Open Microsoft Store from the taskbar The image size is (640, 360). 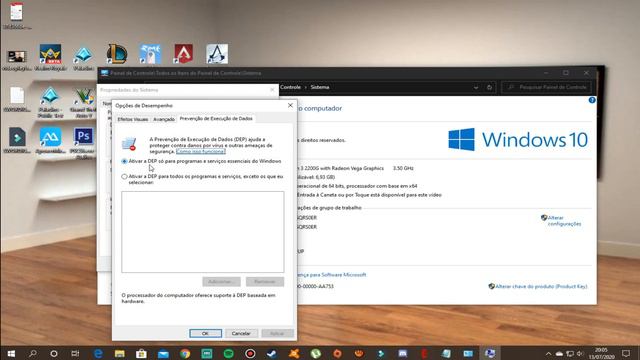coord(141,353)
